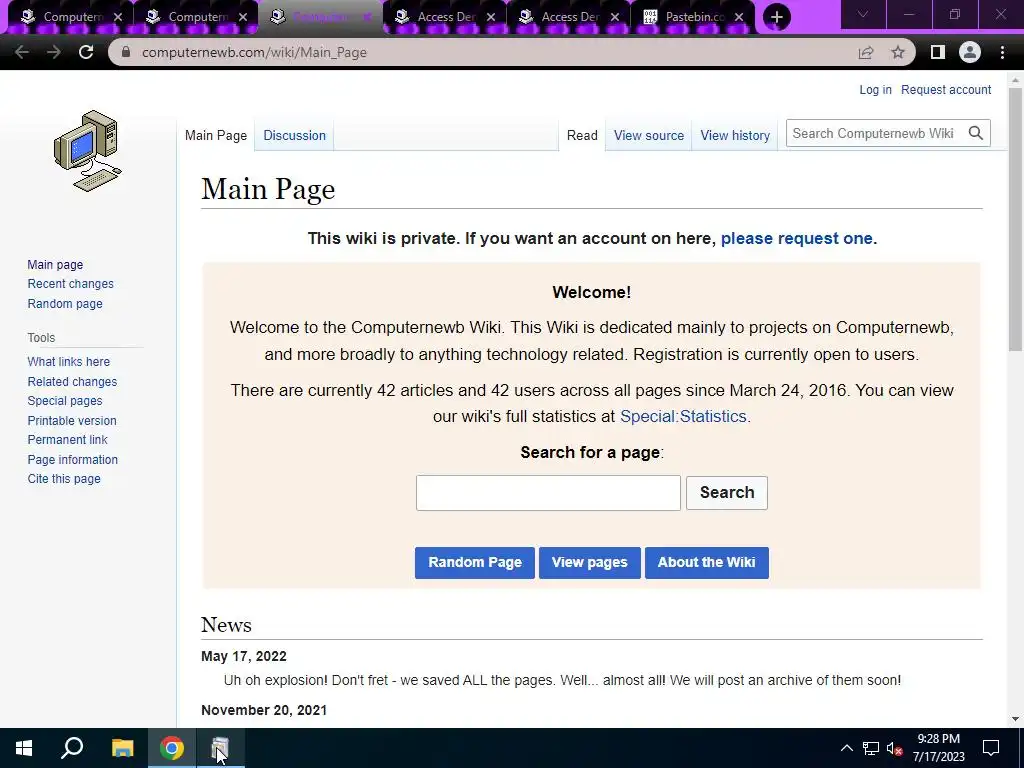Go back with the browser back arrow
The image size is (1024, 768).
tap(22, 52)
